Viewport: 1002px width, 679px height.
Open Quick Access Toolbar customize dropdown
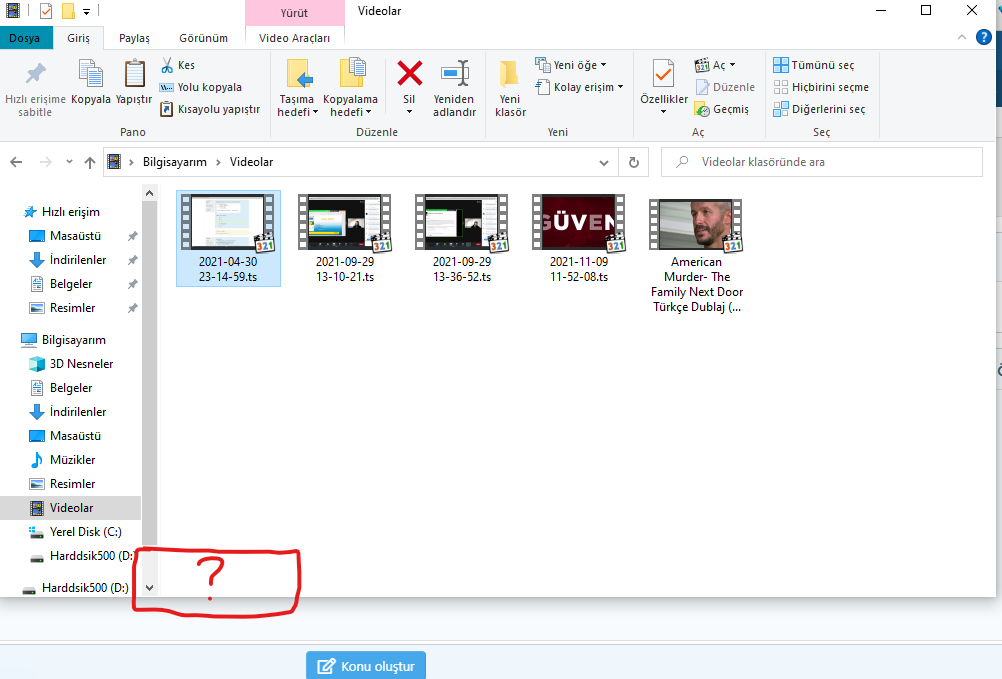click(x=86, y=11)
